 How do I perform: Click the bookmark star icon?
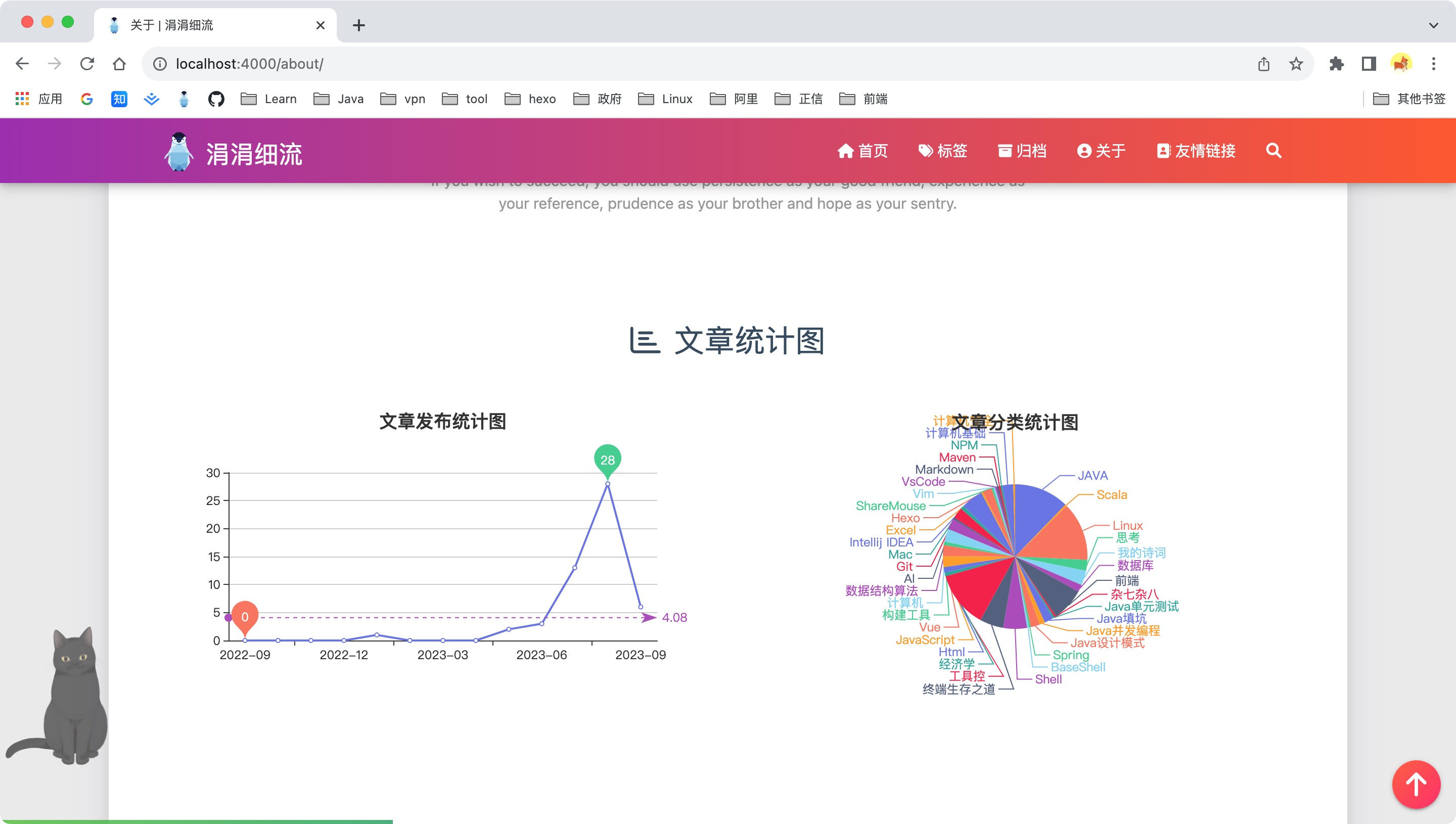(1295, 63)
